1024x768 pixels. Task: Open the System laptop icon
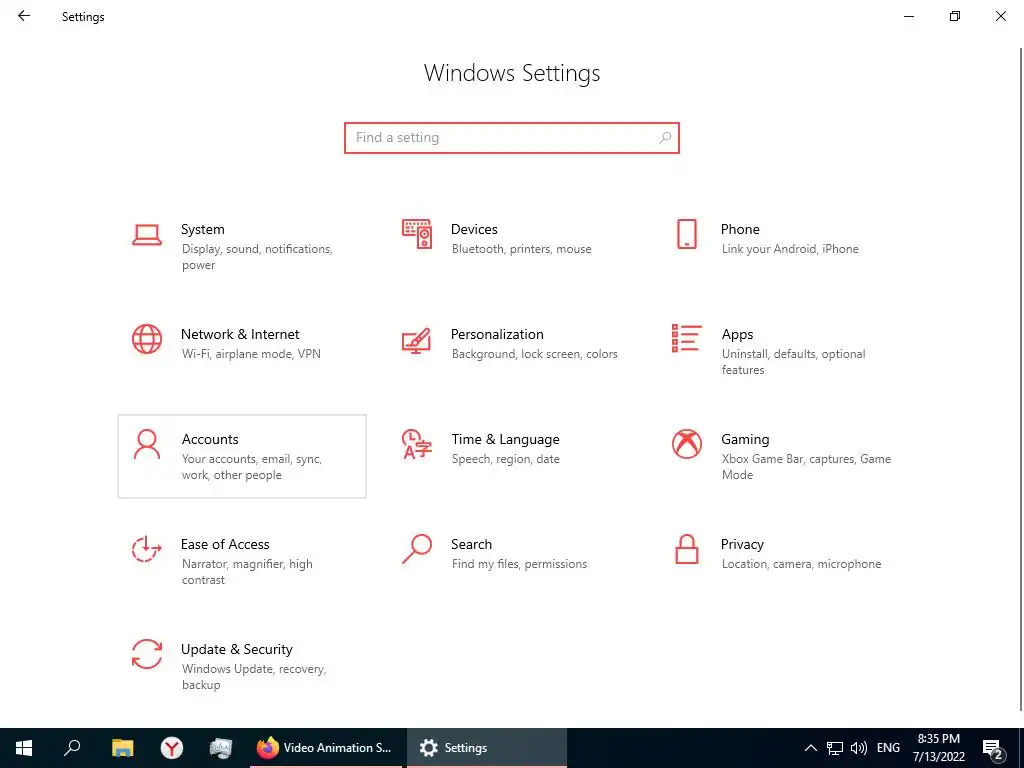pyautogui.click(x=147, y=235)
